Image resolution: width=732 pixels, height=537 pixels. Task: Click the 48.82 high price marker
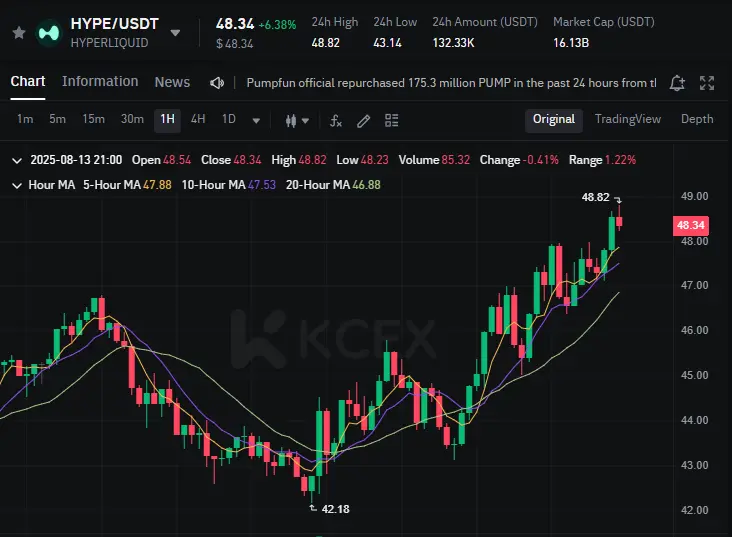[x=595, y=198]
